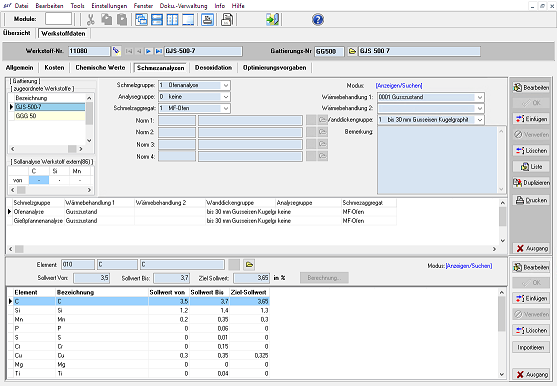Click upper Löschen button
The image size is (557, 386).
531,151
